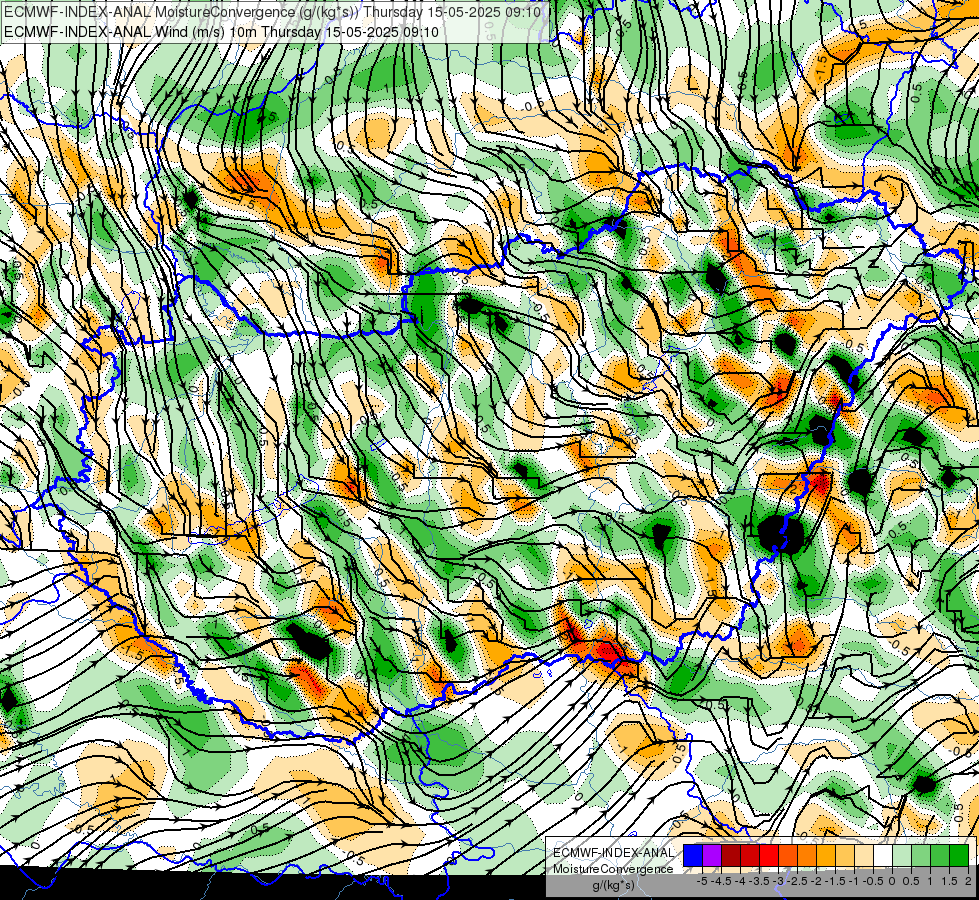This screenshot has height=900, width=979.
Task: Click the '-2.5' tick label in the legend
Action: click(x=797, y=881)
